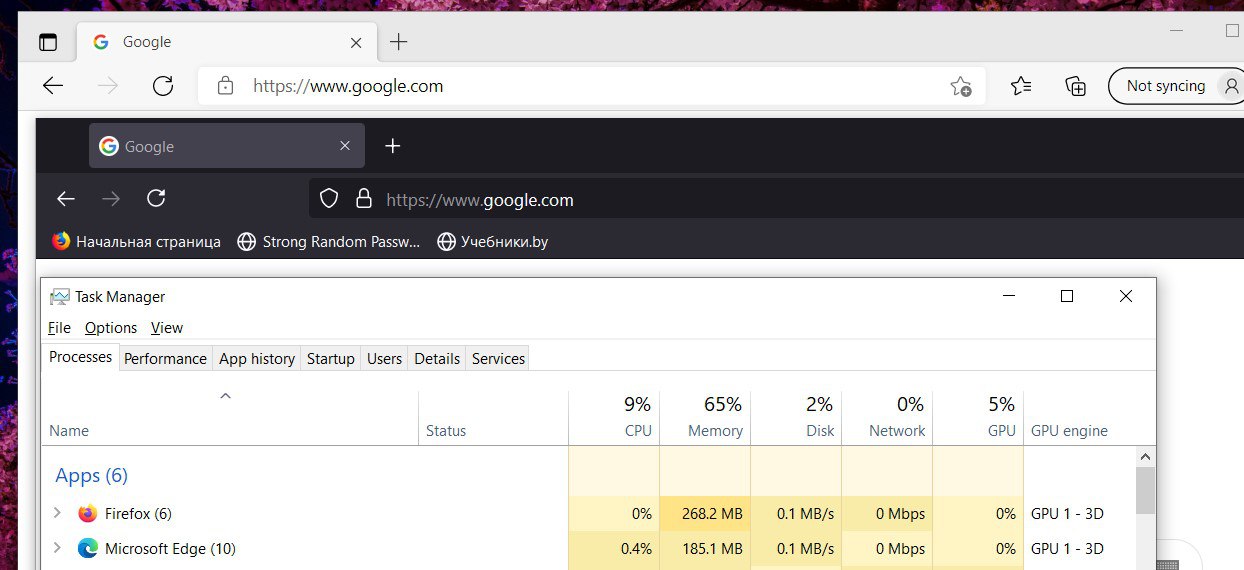Add this page to Edge favorites
Viewport: 1244px width, 570px height.
coord(960,86)
